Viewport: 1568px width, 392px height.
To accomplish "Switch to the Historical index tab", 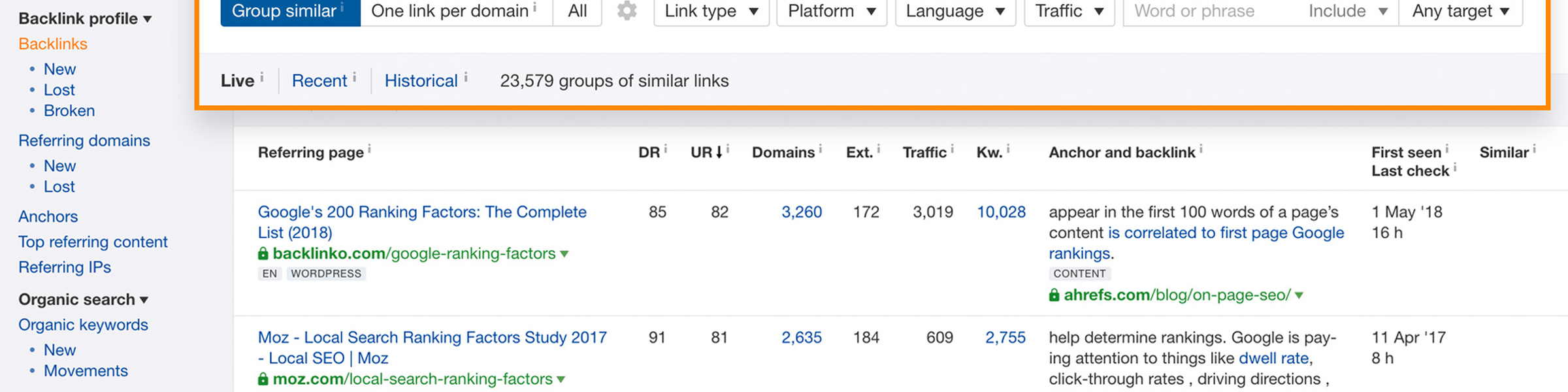I will (x=421, y=81).
